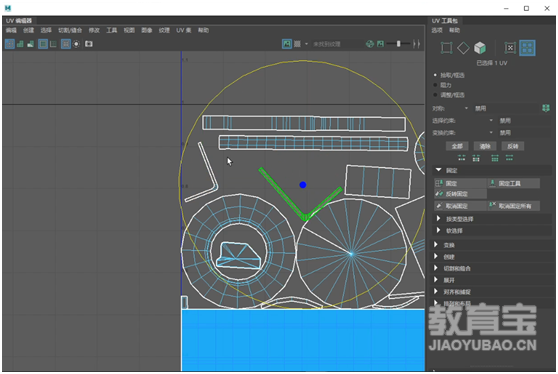The width and height of the screenshot is (558, 374).
Task: Click the fourth selection icon in the row under the 全部 / 清除 / 反转 buttons
Action: [x=509, y=158]
